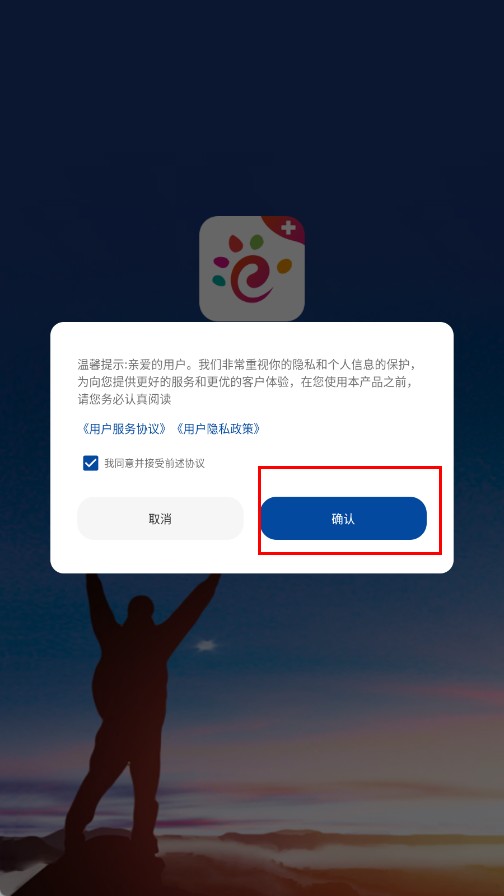Tap the 取消 button
Image resolution: width=504 pixels, height=896 pixels.
(x=160, y=519)
